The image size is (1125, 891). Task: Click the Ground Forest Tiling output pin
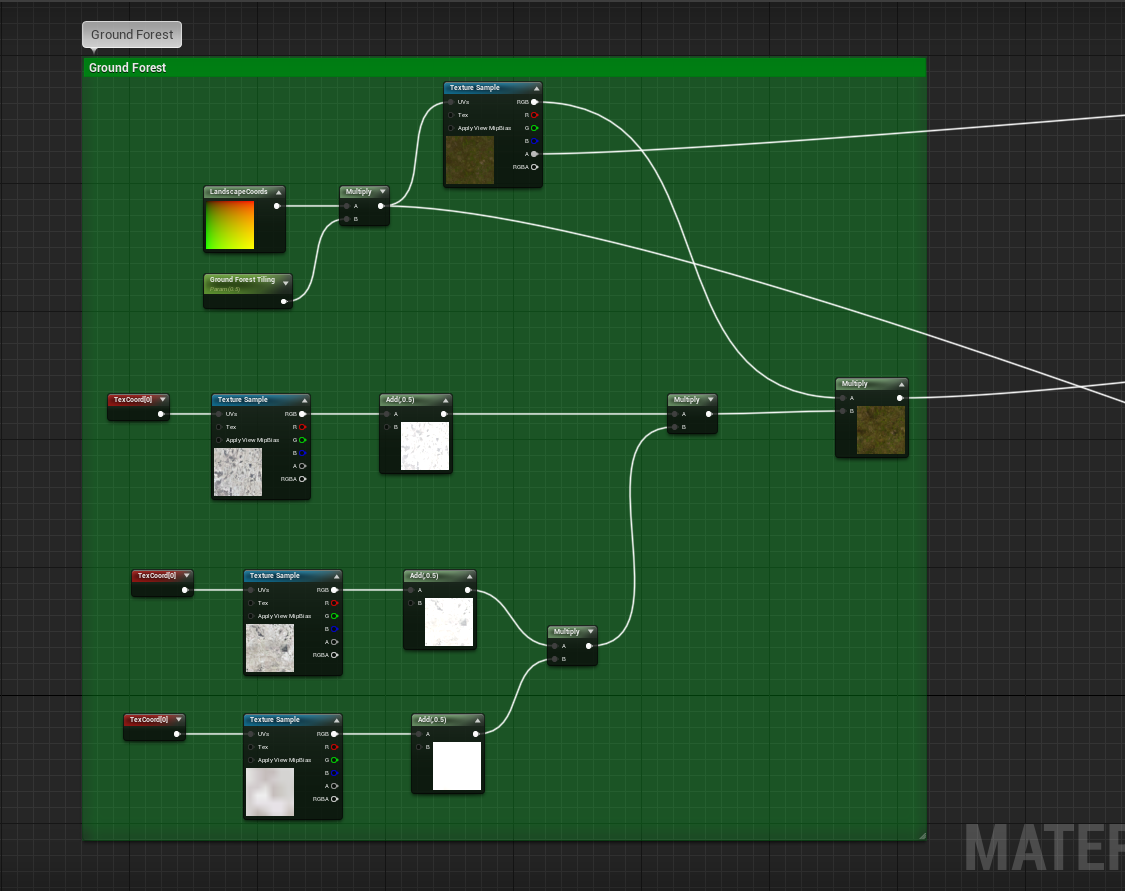285,300
